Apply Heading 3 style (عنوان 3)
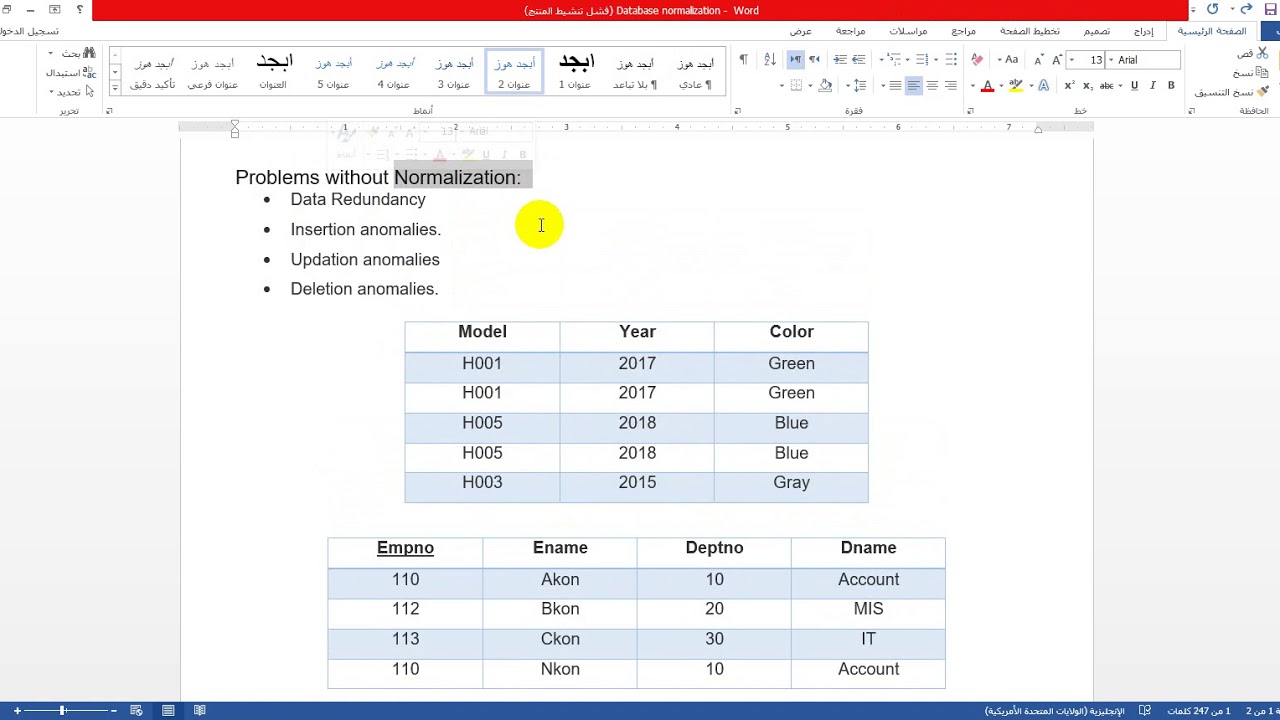The height and width of the screenshot is (720, 1280). click(454, 72)
